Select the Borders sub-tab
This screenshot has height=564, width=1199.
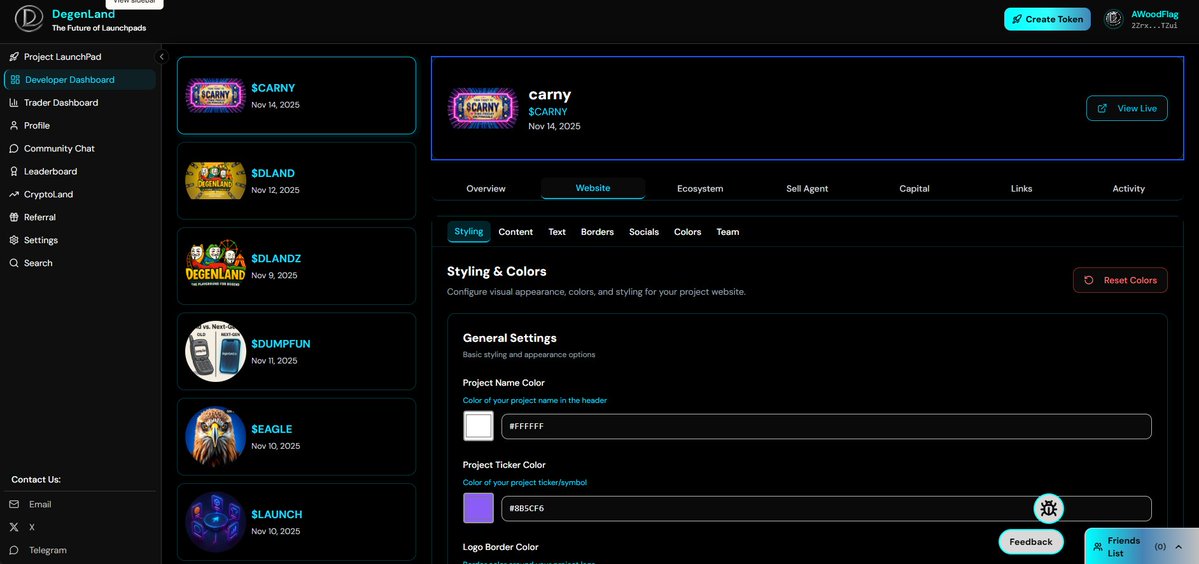pos(597,232)
